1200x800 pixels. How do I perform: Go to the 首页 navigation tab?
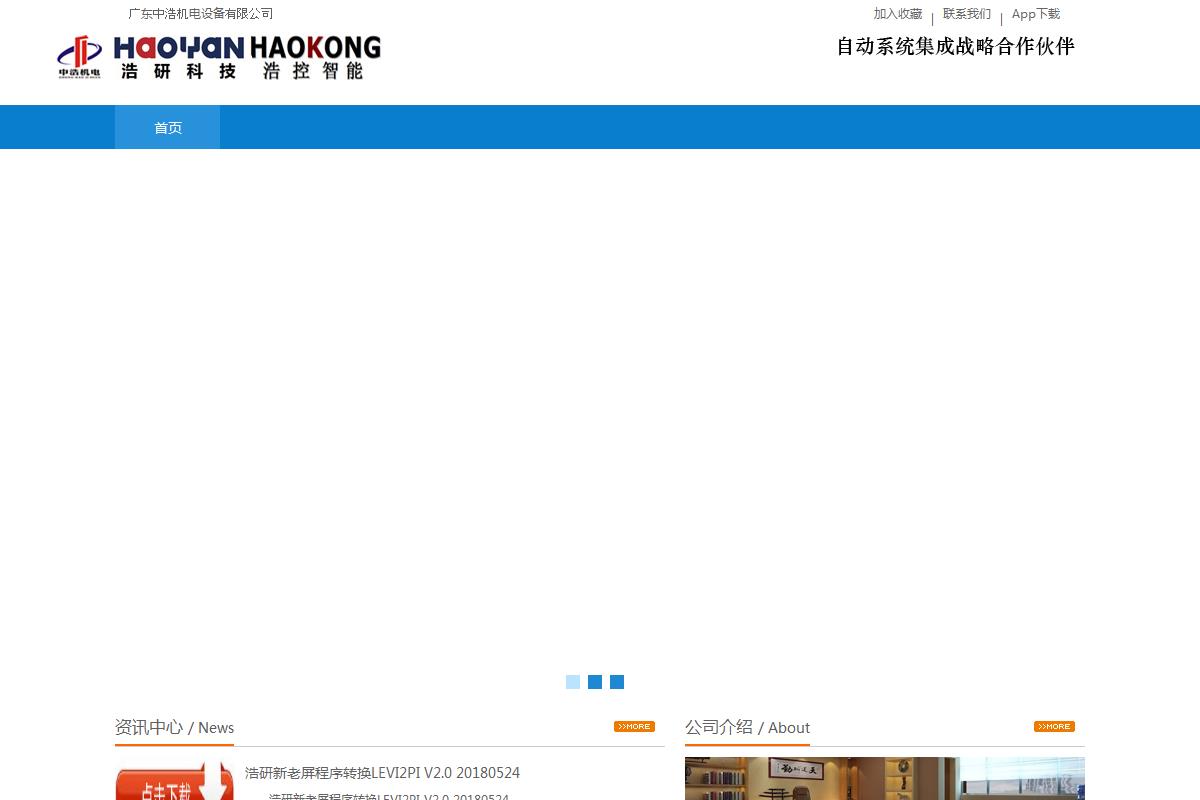(x=168, y=128)
